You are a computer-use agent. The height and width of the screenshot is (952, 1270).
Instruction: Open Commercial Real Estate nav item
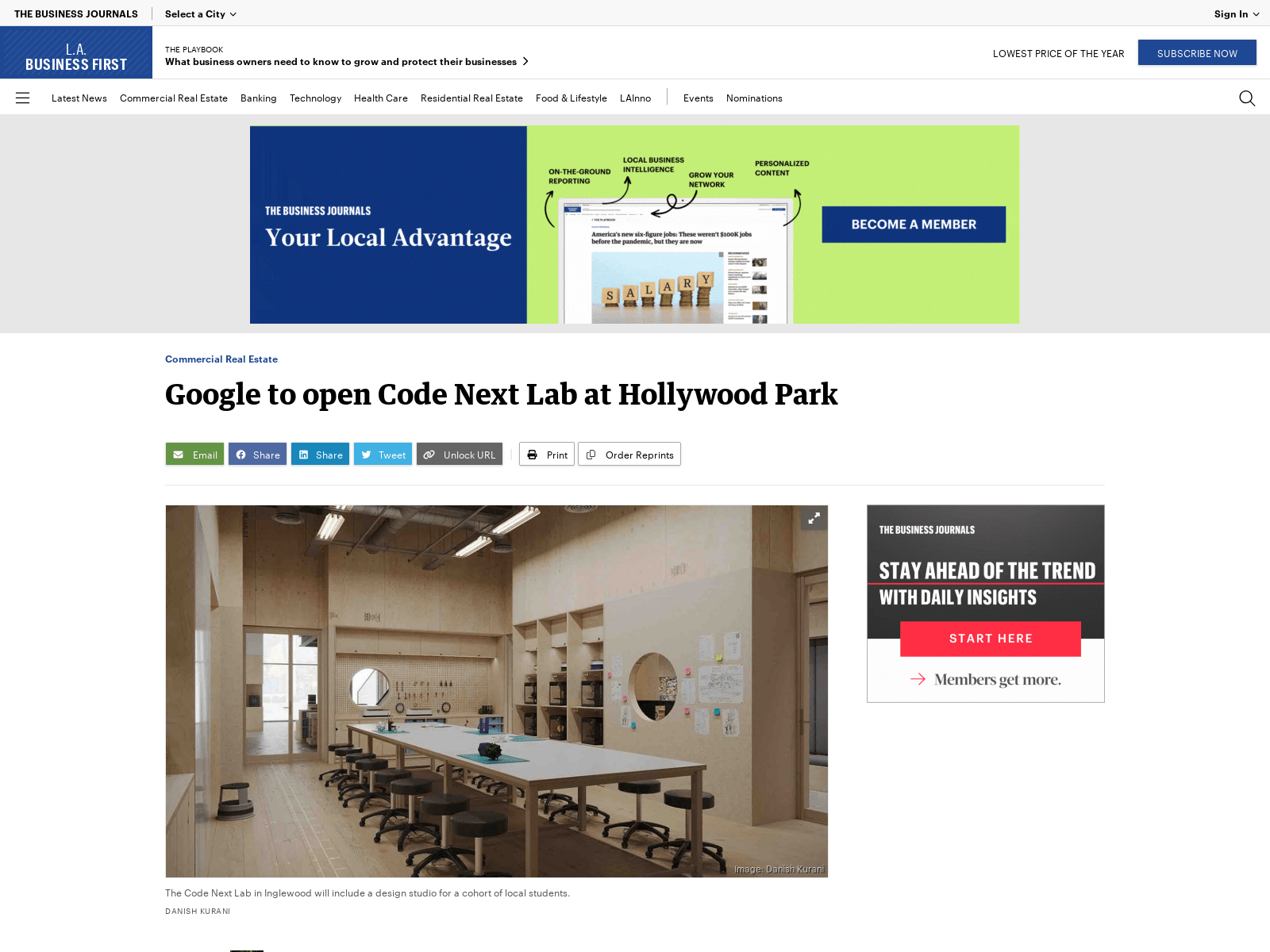point(174,98)
